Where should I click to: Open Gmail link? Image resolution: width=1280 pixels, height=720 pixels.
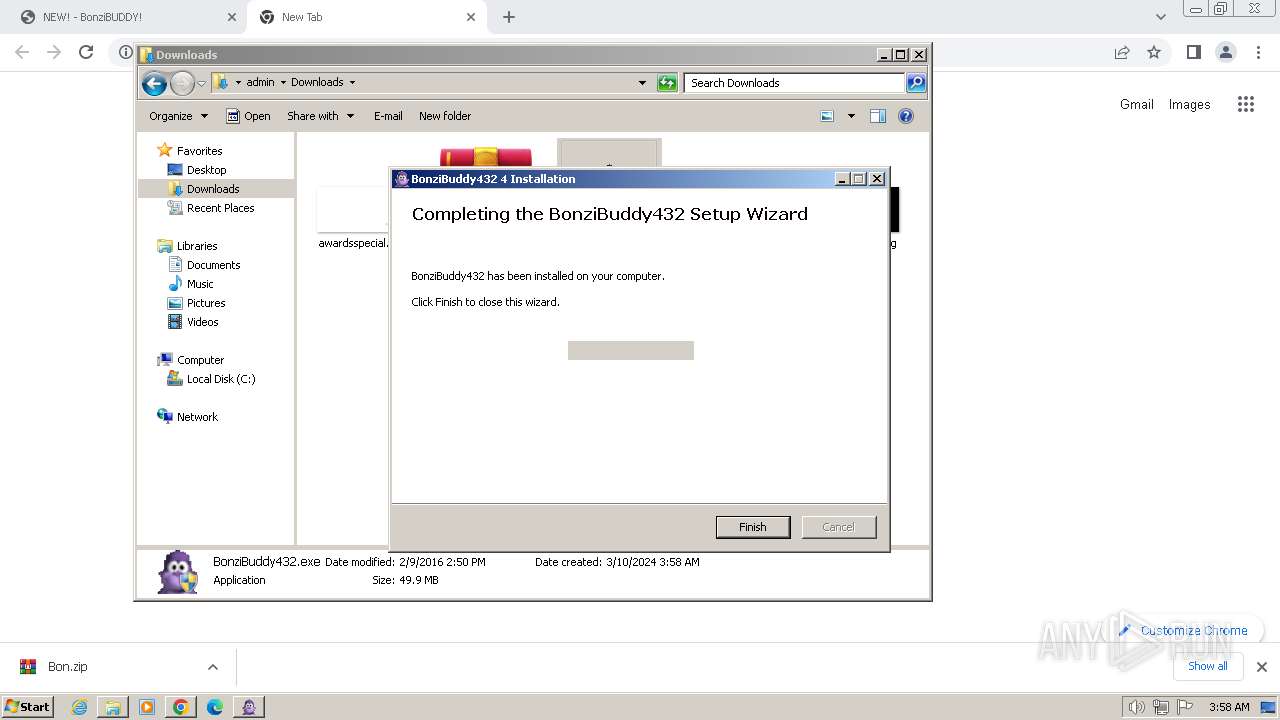(1137, 104)
